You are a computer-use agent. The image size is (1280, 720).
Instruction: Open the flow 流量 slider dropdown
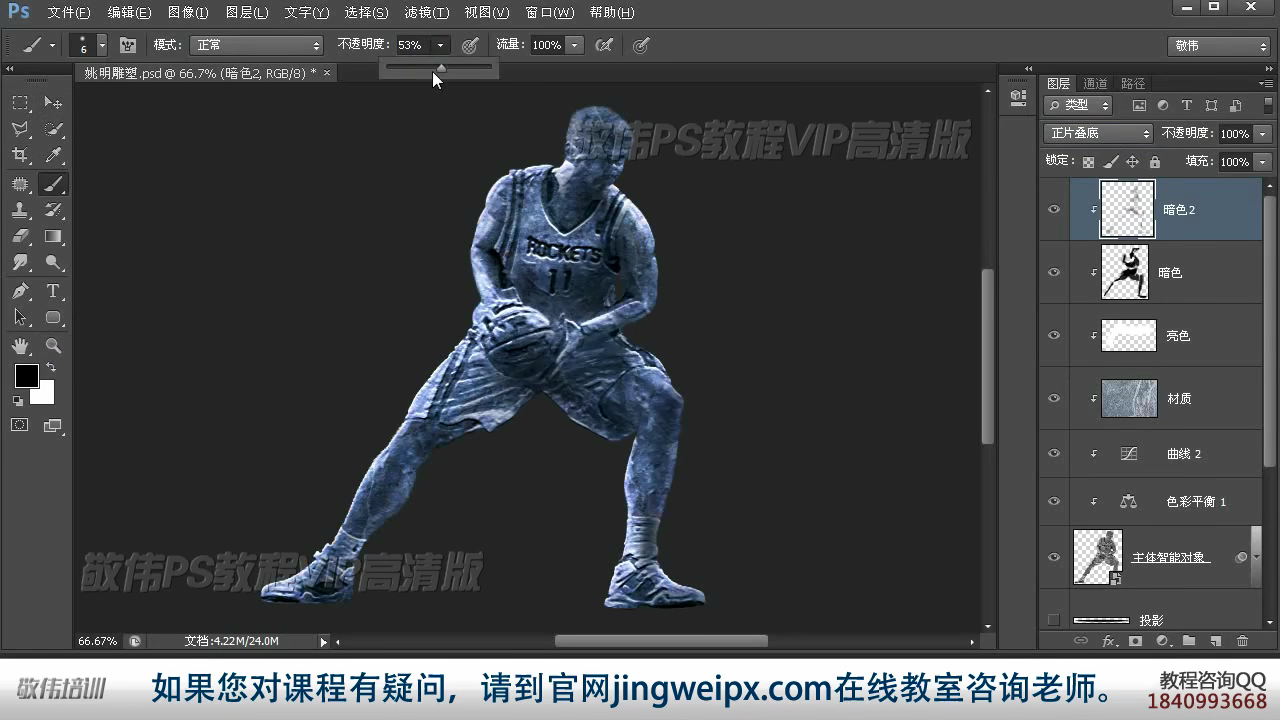[574, 45]
